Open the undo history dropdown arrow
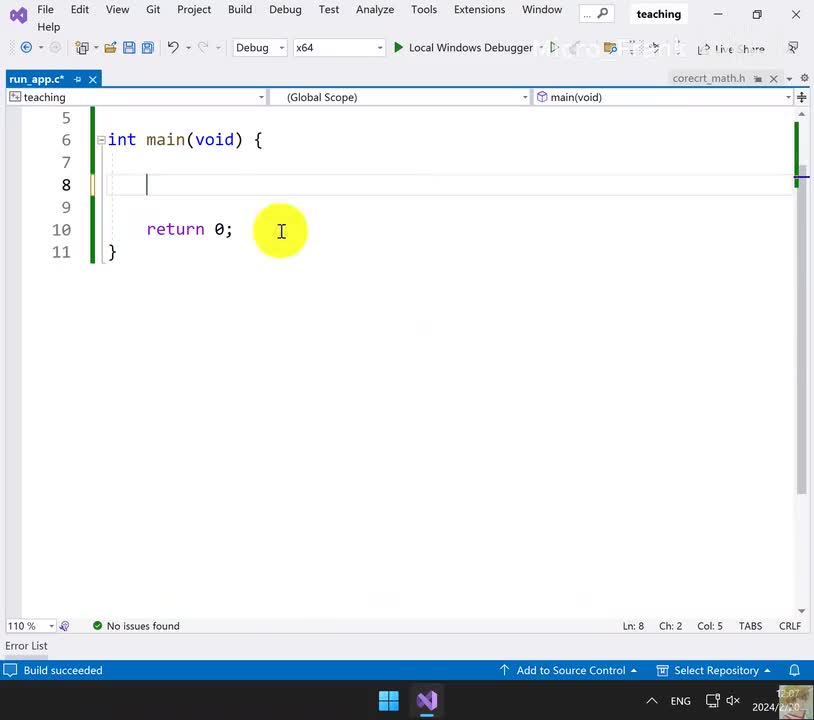Viewport: 814px width, 720px height. pyautogui.click(x=188, y=48)
